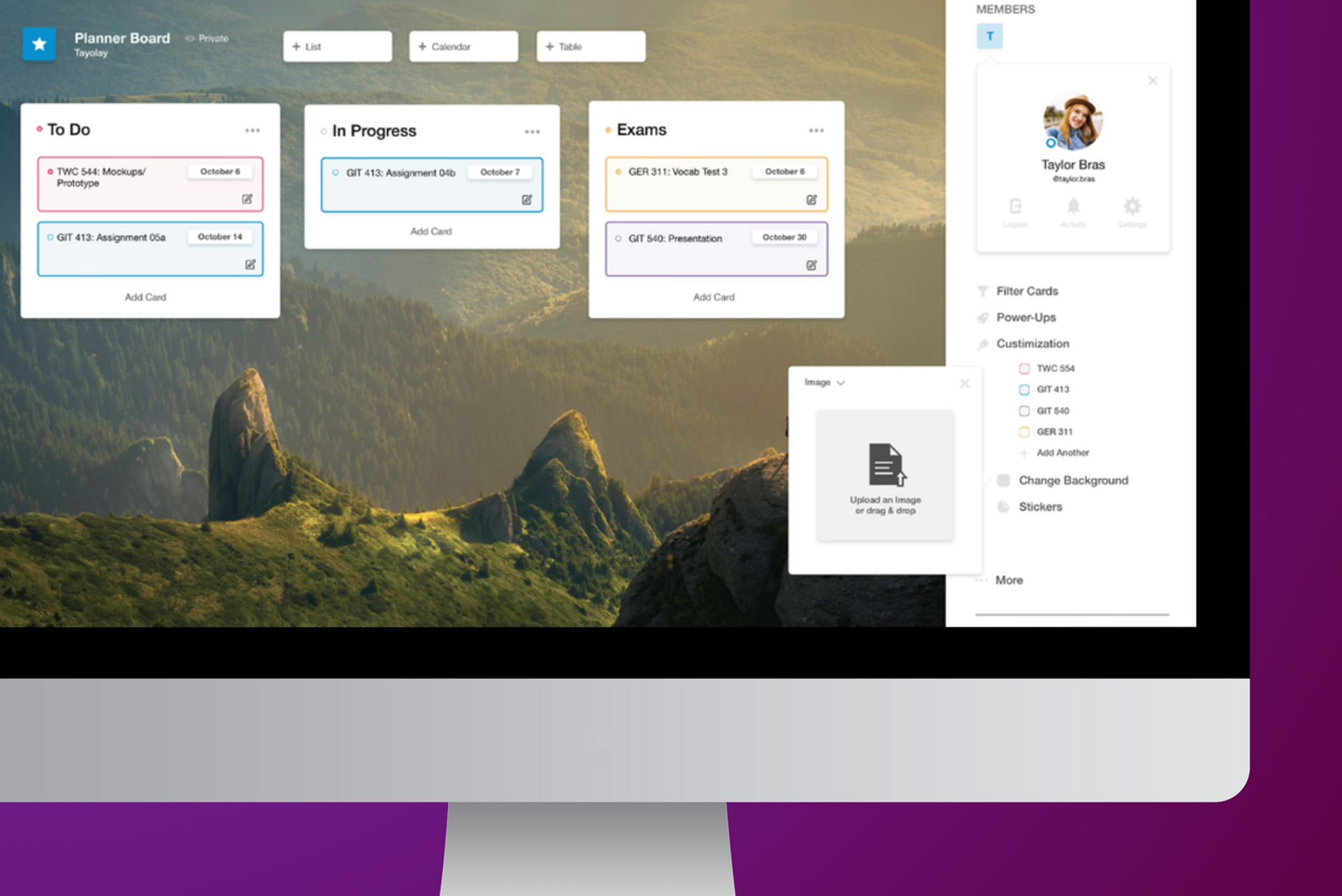1342x896 pixels.
Task: Click the T member avatar tile
Action: [x=989, y=36]
